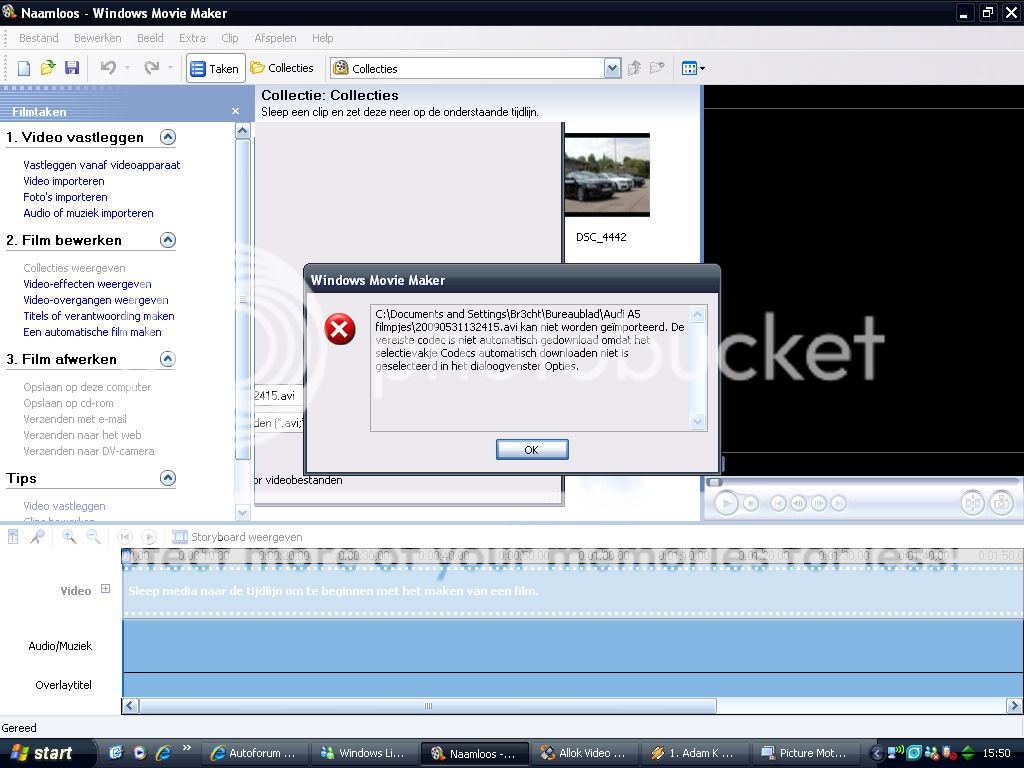The height and width of the screenshot is (768, 1024).
Task: Expand the Video track plus box
Action: [x=105, y=589]
